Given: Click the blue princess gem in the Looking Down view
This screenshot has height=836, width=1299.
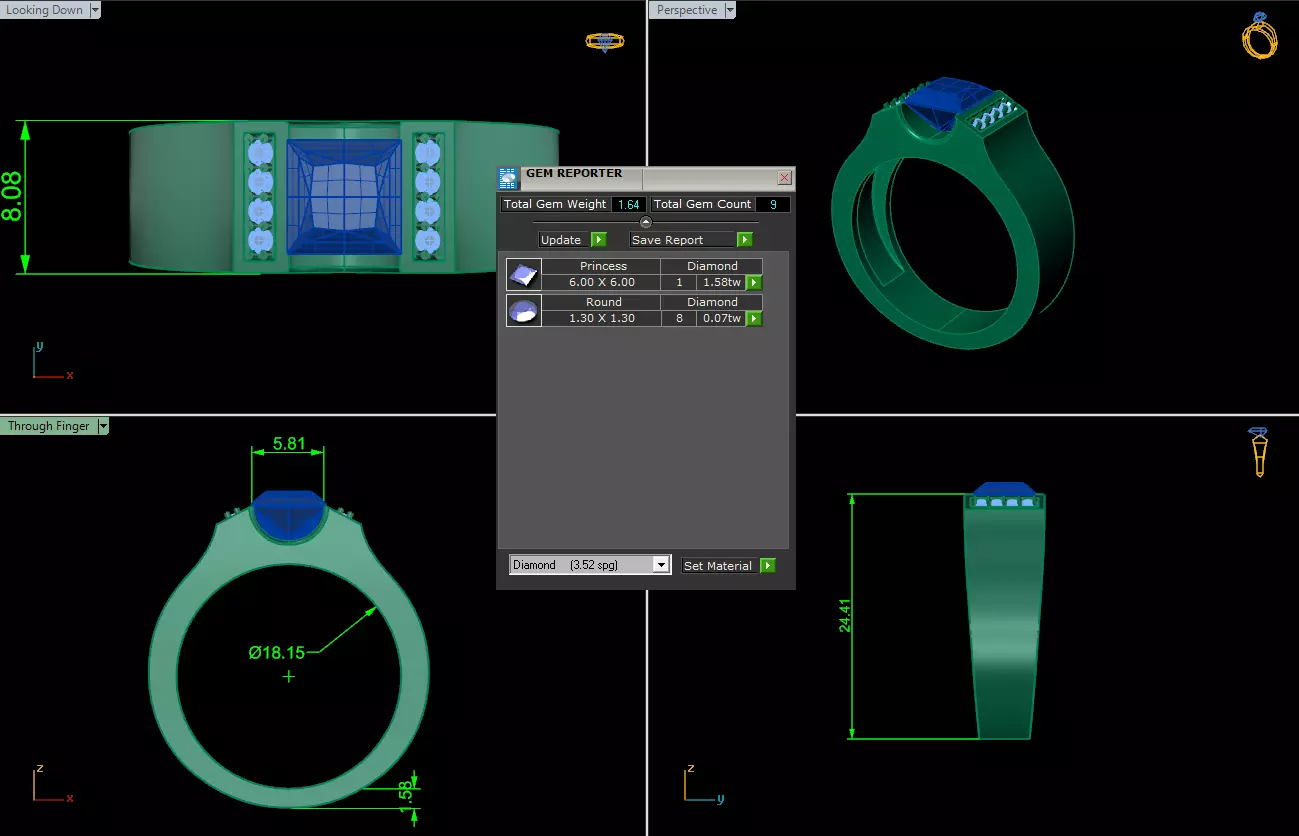Looking at the screenshot, I should [x=345, y=196].
